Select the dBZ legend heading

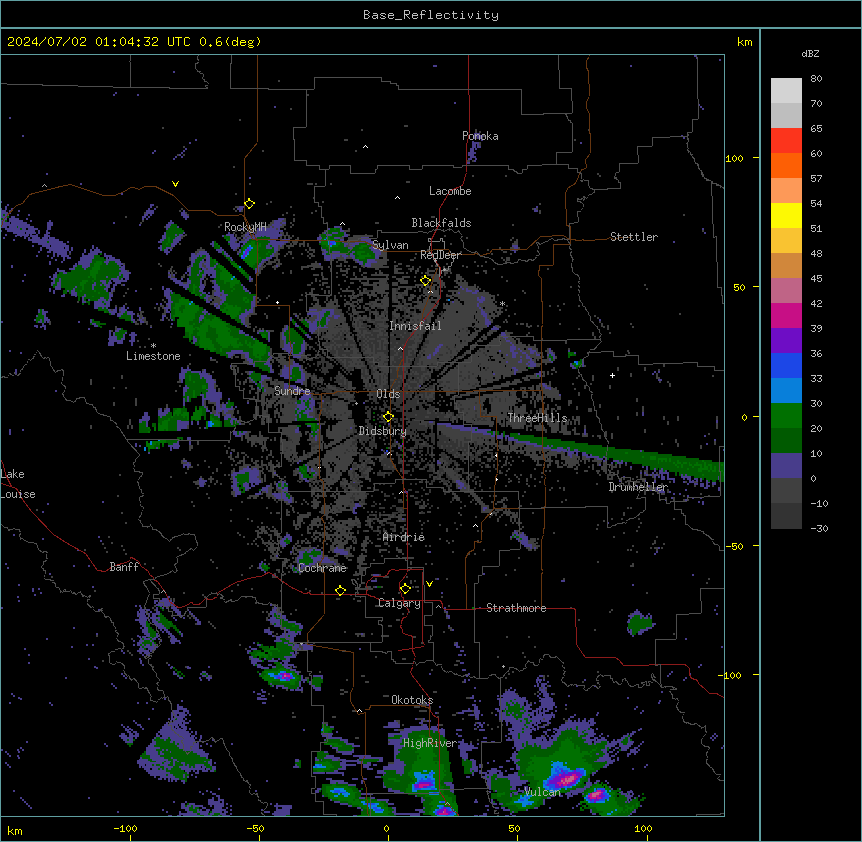[810, 54]
